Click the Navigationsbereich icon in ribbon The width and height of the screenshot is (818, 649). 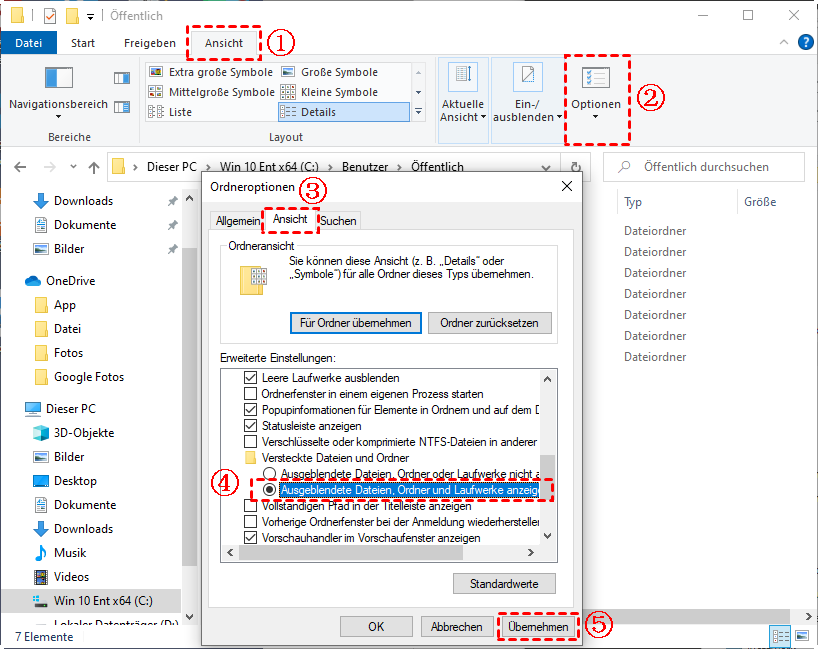click(x=58, y=79)
